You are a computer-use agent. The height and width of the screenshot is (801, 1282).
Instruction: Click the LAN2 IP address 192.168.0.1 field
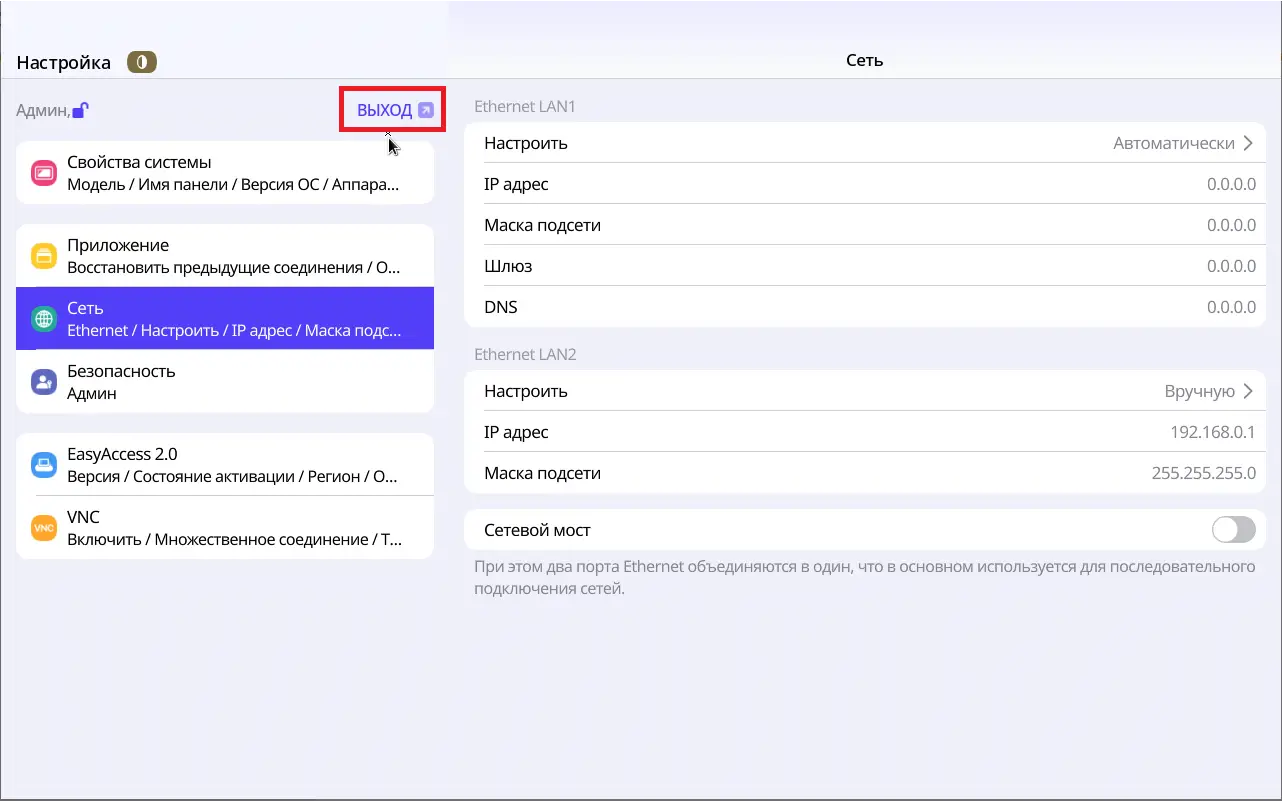pyautogui.click(x=1212, y=432)
